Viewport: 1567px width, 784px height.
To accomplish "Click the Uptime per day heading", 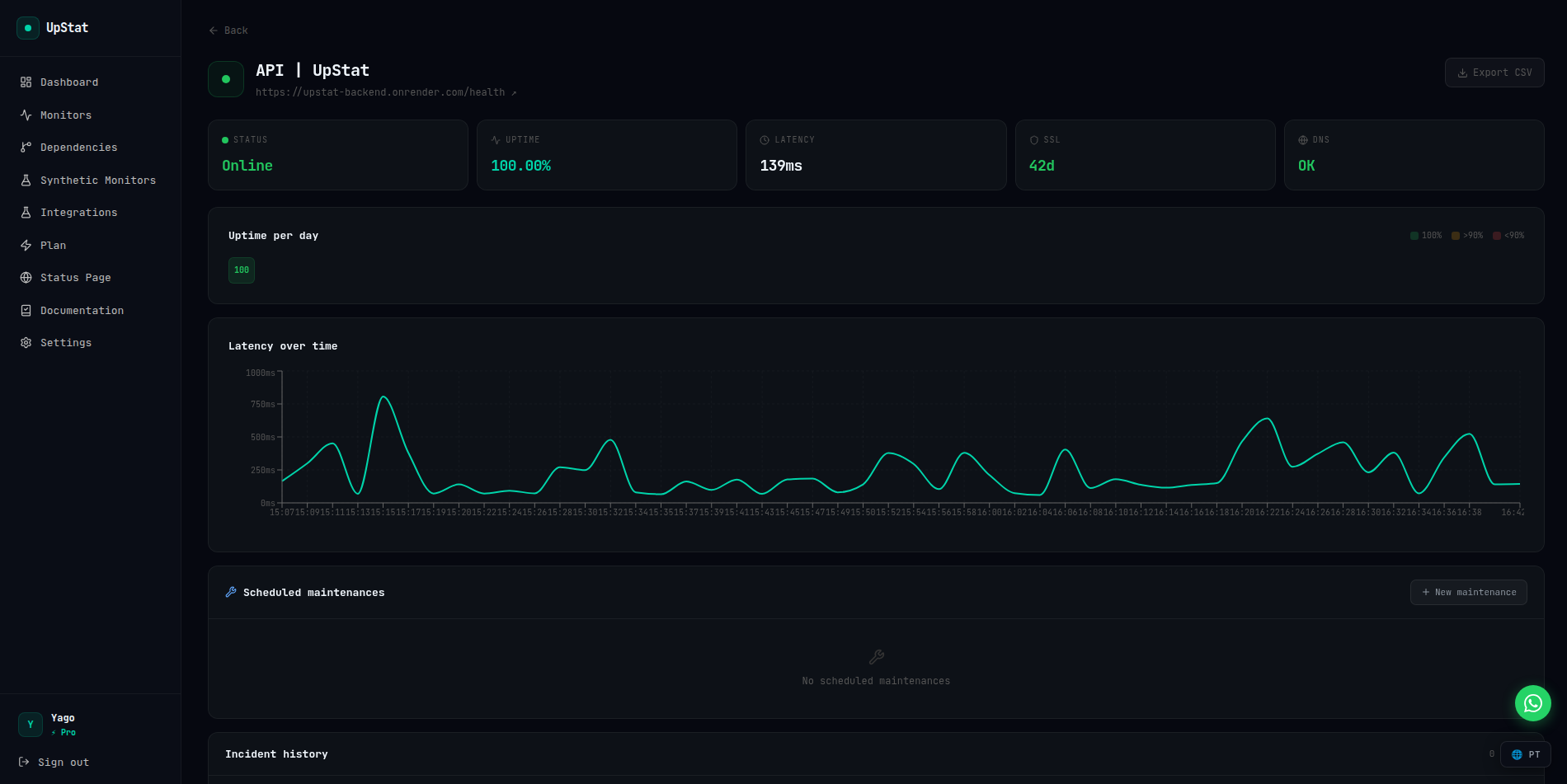I will [x=273, y=236].
